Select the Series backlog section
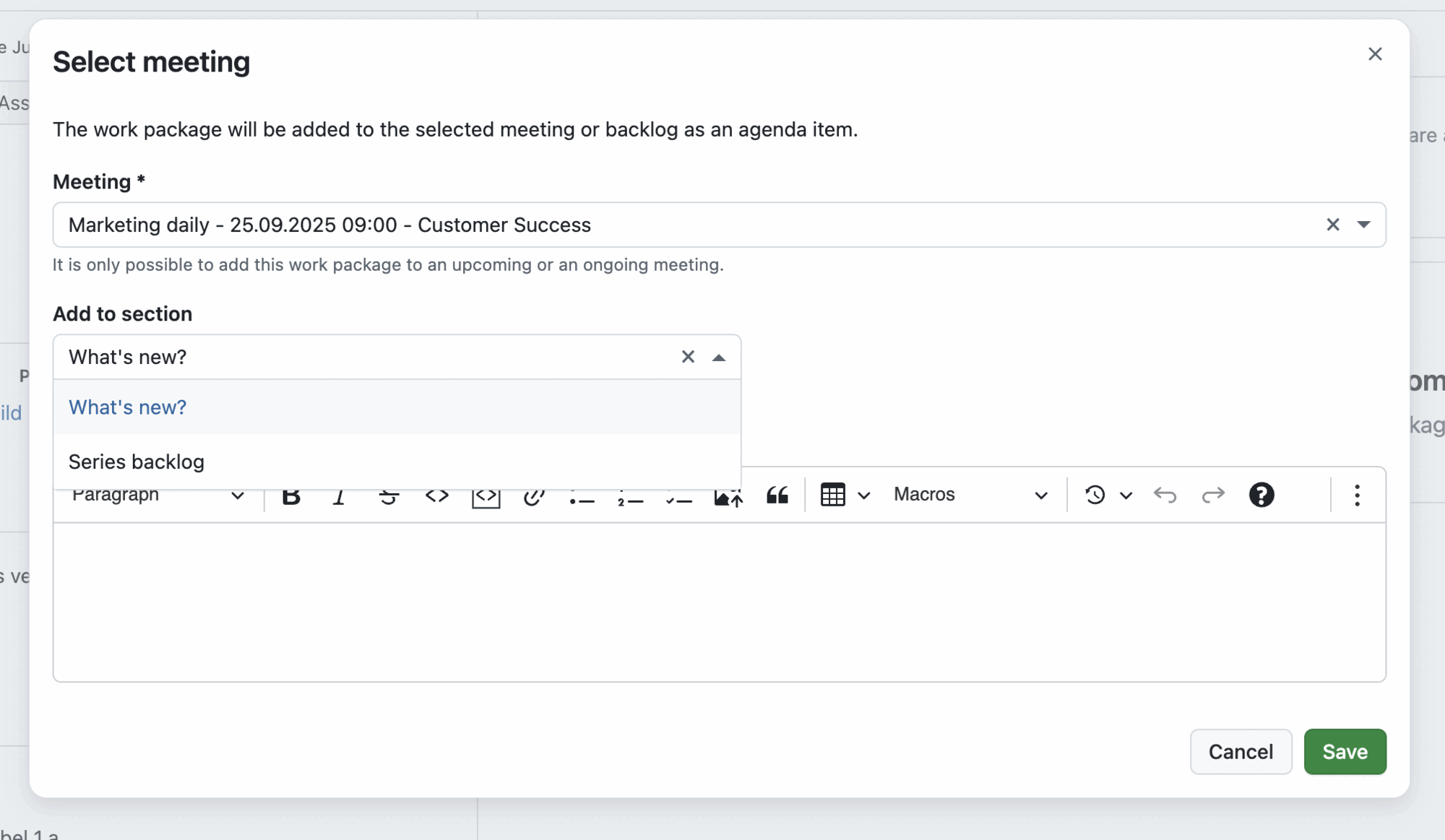 pos(136,462)
